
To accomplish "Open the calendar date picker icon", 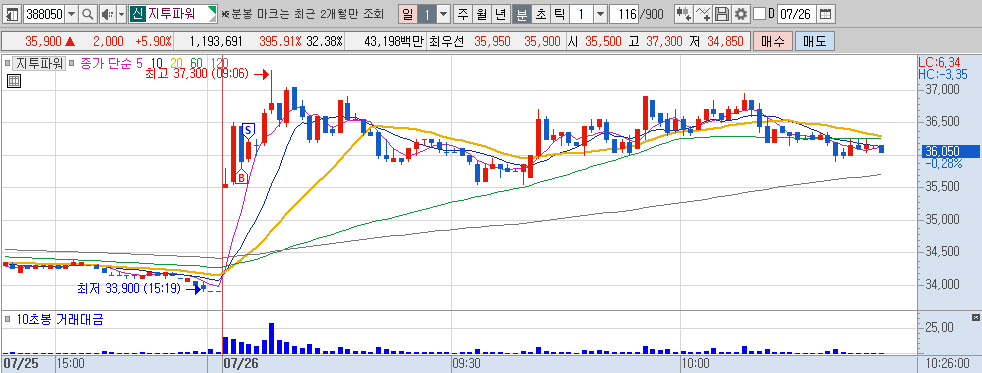I will (x=826, y=13).
